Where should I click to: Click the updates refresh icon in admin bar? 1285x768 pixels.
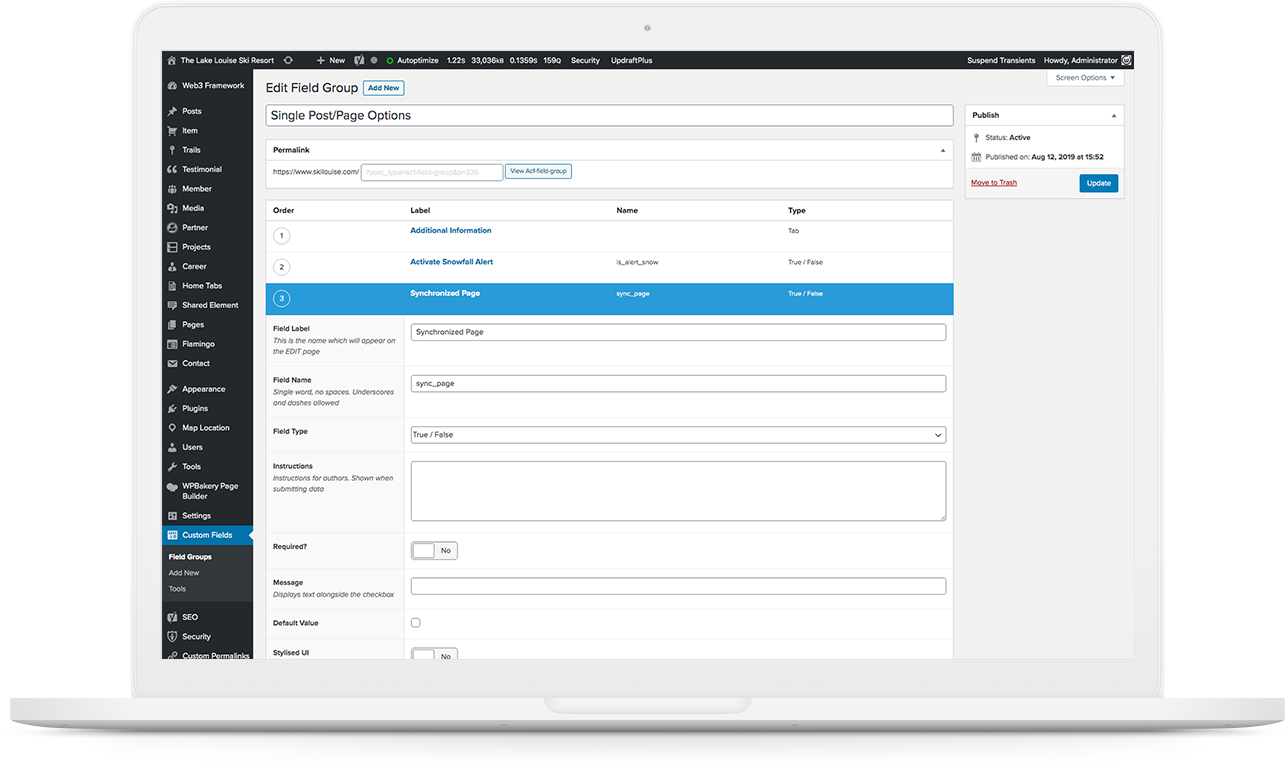pyautogui.click(x=288, y=60)
